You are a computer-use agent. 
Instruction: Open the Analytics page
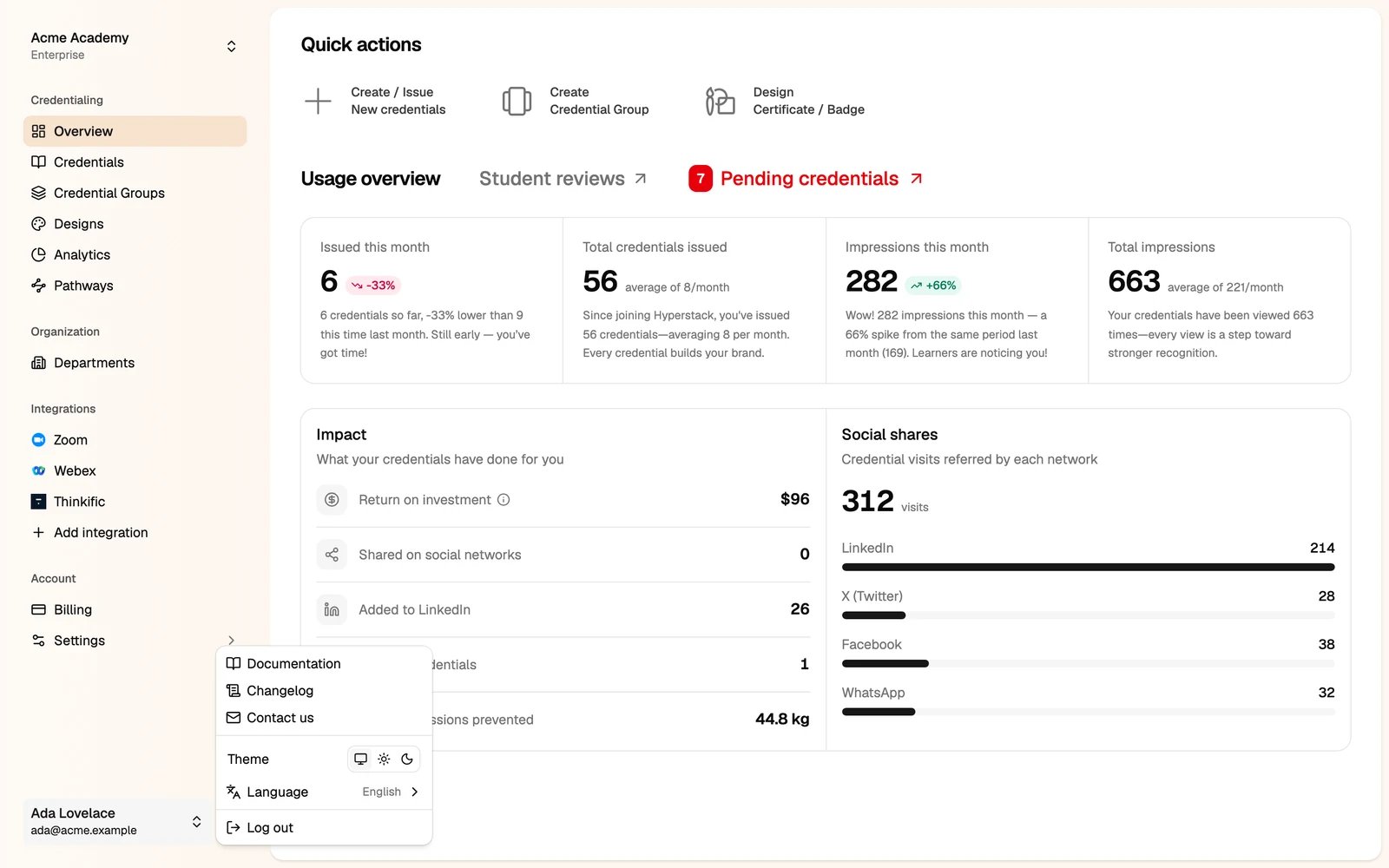pos(135,254)
